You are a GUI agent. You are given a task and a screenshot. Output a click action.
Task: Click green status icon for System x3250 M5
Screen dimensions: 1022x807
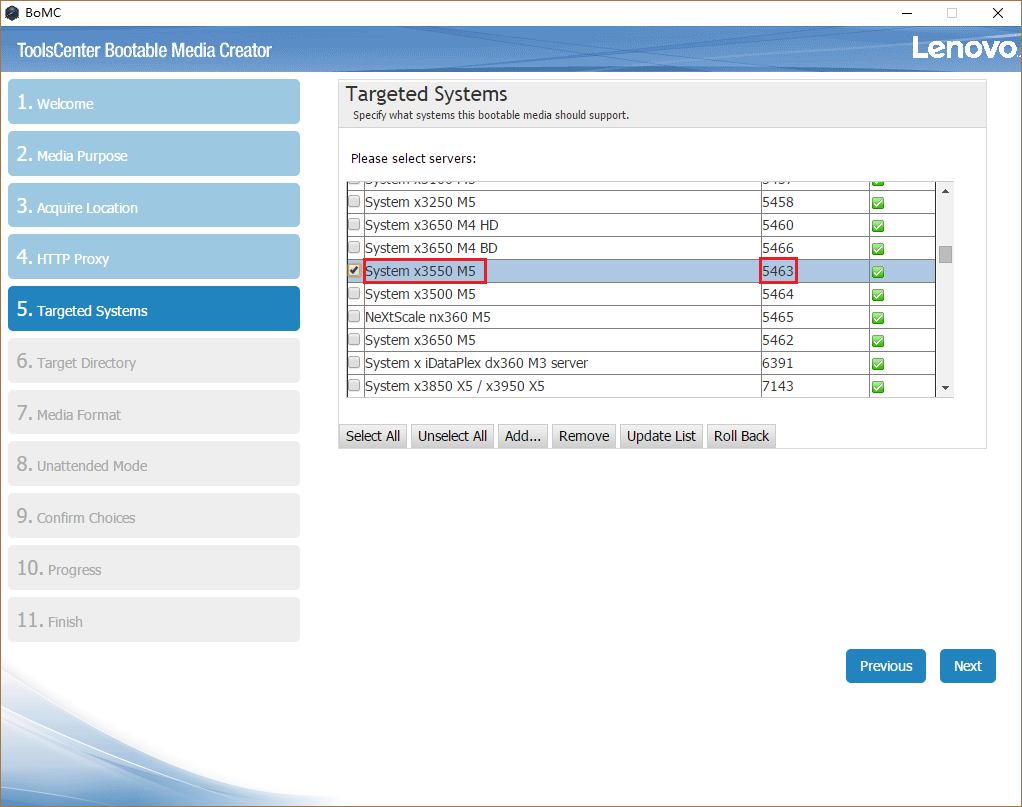click(x=878, y=203)
